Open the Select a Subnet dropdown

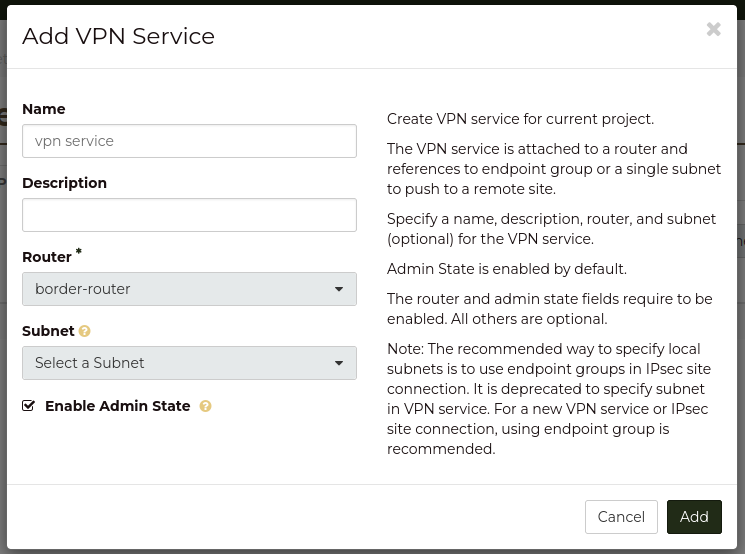(x=189, y=363)
